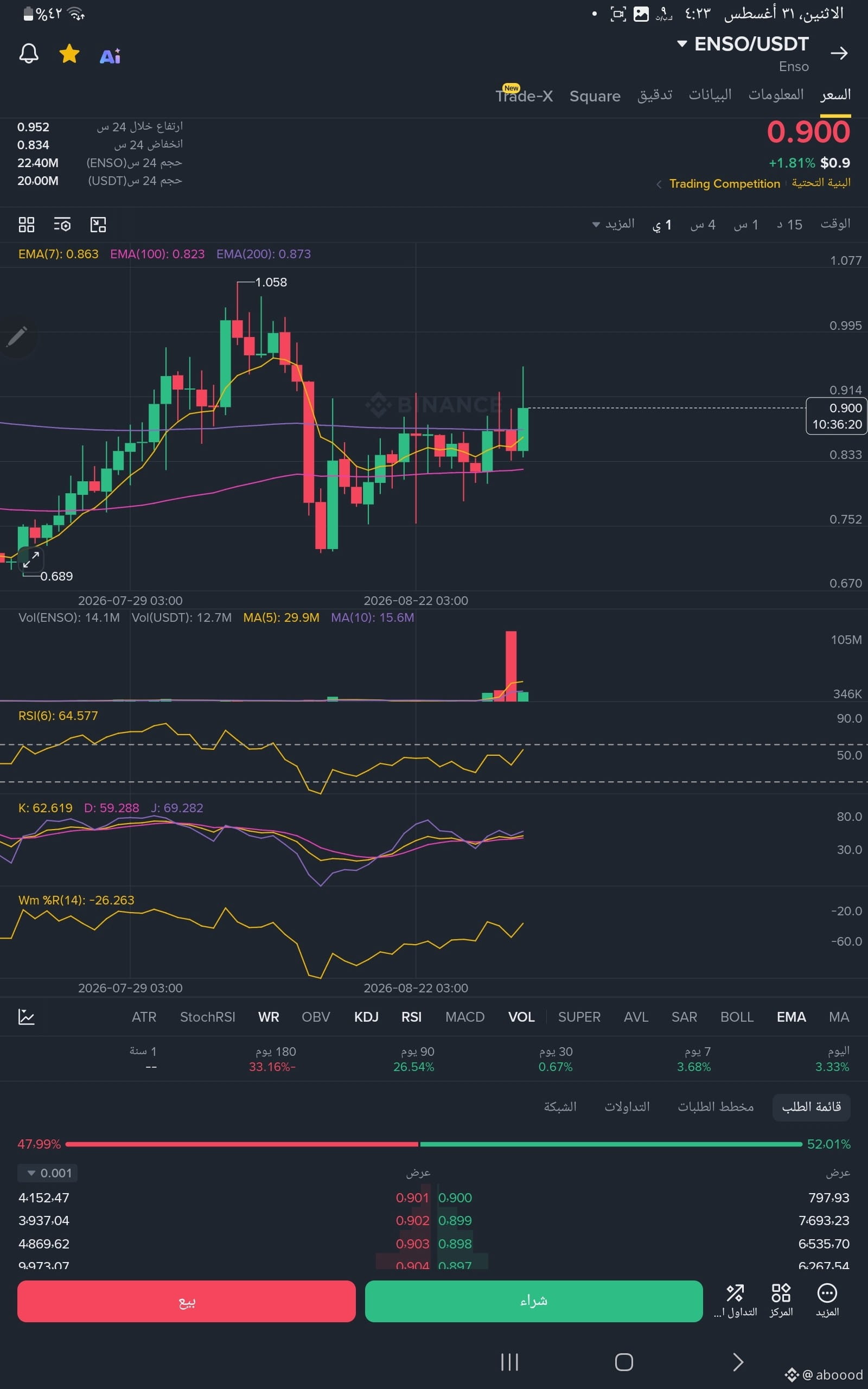868x1389 pixels.
Task: Open the تدقيق tab
Action: (654, 95)
